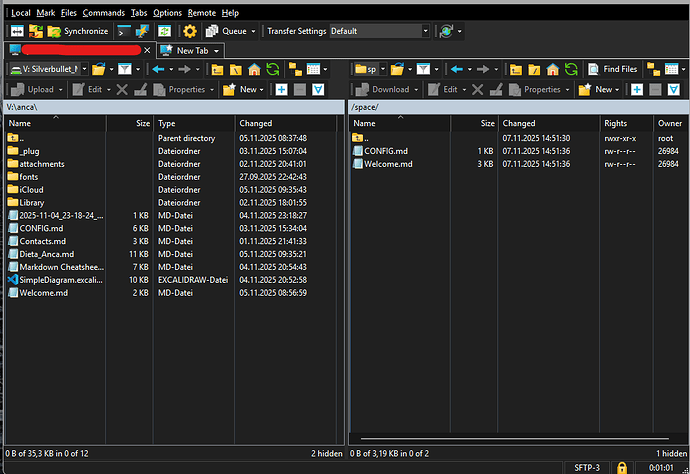690x474 pixels.
Task: Click the delete X icon in remote panel
Action: pyautogui.click(x=478, y=89)
